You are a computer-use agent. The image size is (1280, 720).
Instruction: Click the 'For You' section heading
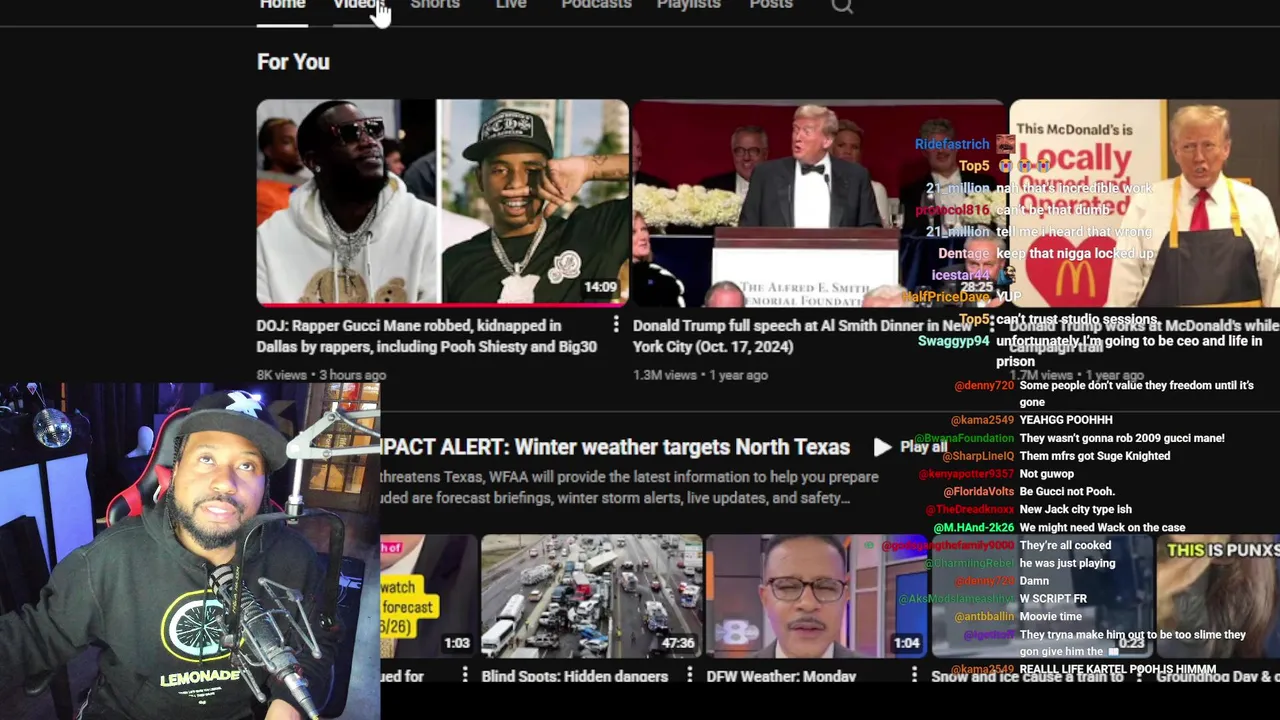point(293,62)
